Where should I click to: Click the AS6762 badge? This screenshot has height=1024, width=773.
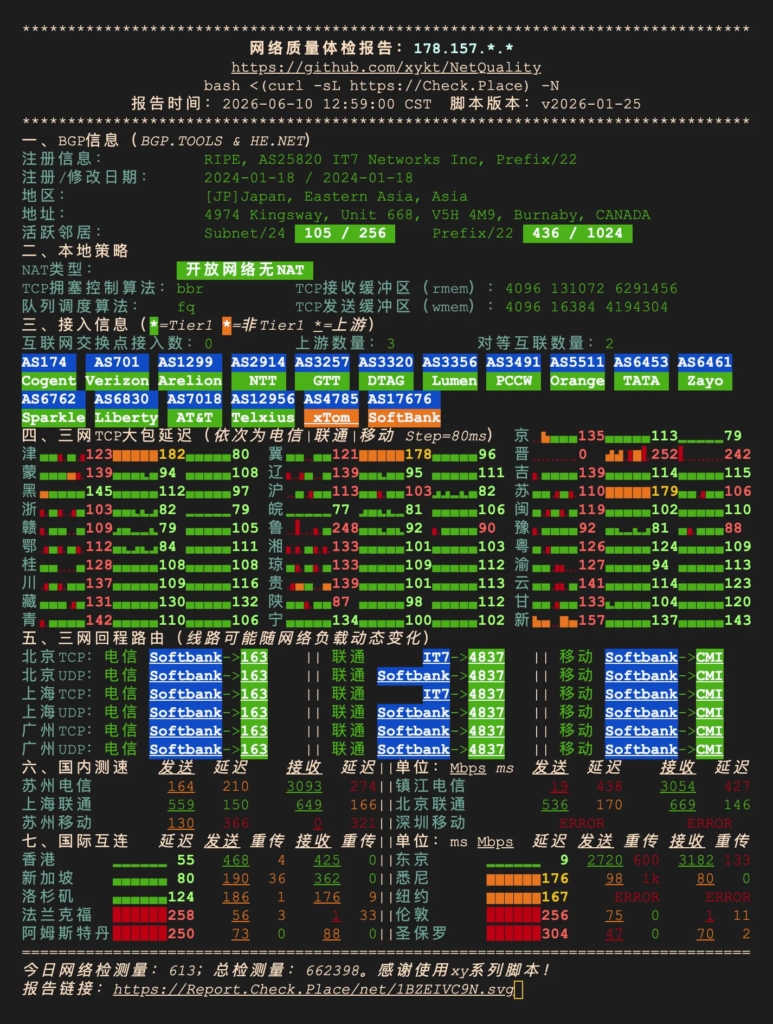pos(54,399)
